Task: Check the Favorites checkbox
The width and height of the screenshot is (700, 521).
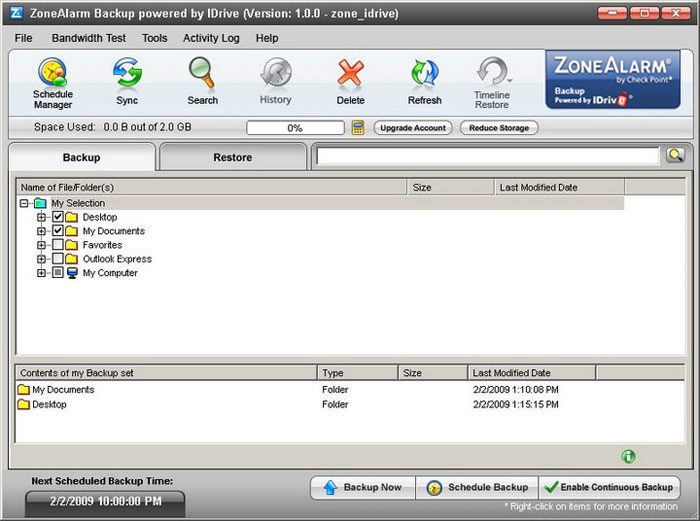Action: 58,245
